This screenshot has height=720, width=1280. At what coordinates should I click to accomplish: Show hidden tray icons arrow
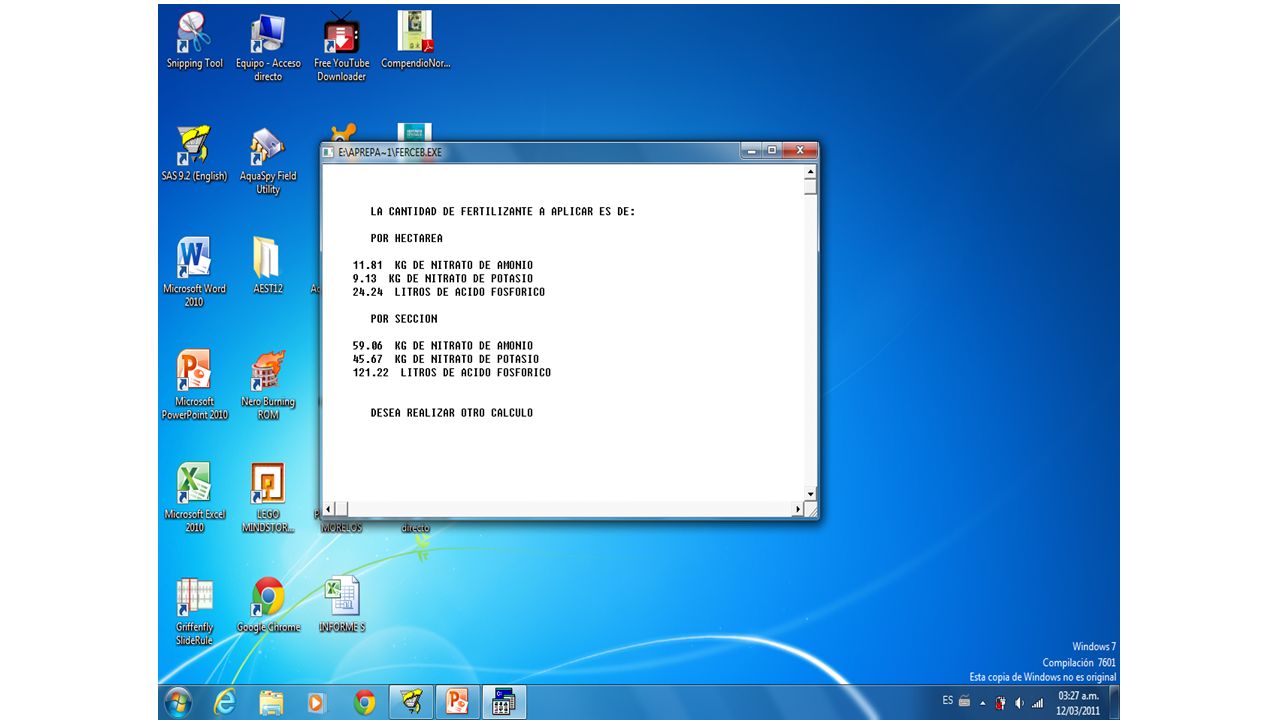click(982, 703)
